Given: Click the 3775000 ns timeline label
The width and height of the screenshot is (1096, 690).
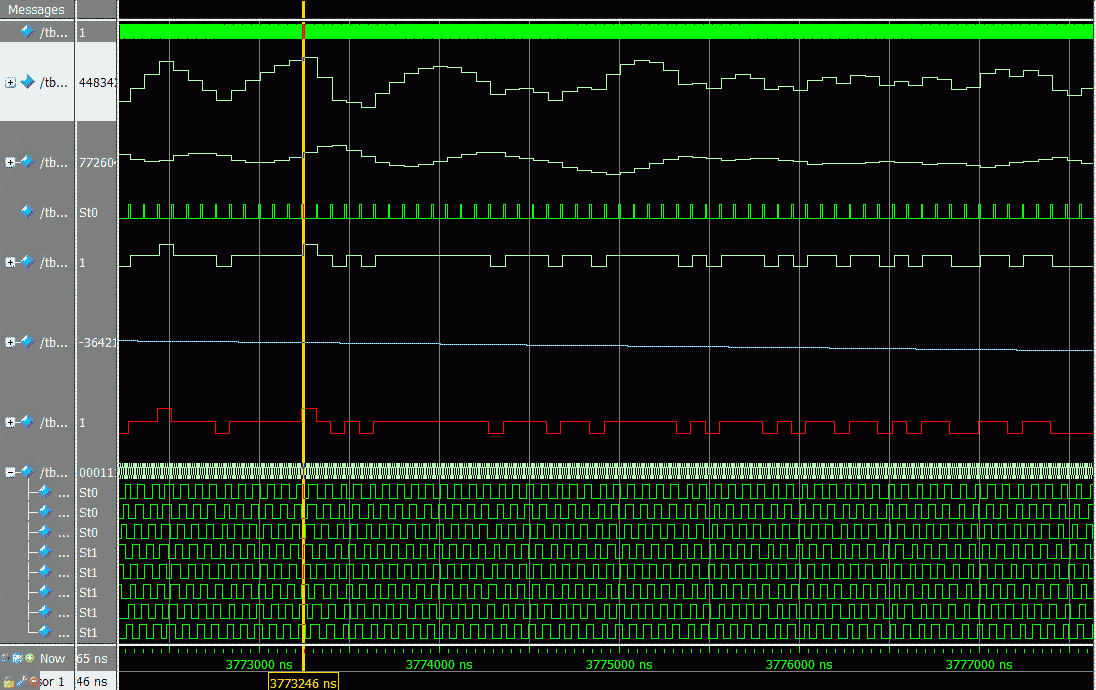Looking at the screenshot, I should (x=619, y=664).
